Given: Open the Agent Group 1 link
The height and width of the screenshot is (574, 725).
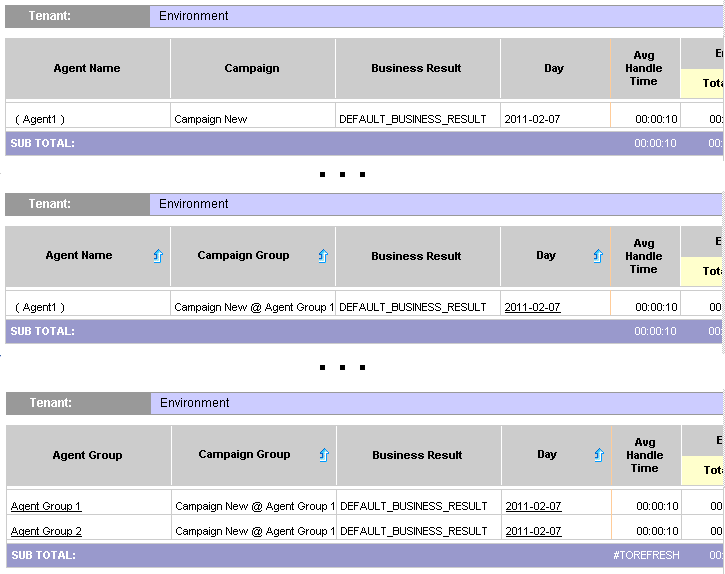Looking at the screenshot, I should [x=46, y=506].
